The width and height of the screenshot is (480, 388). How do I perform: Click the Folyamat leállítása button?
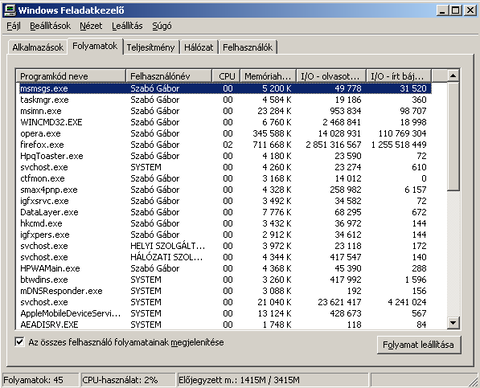(x=418, y=344)
